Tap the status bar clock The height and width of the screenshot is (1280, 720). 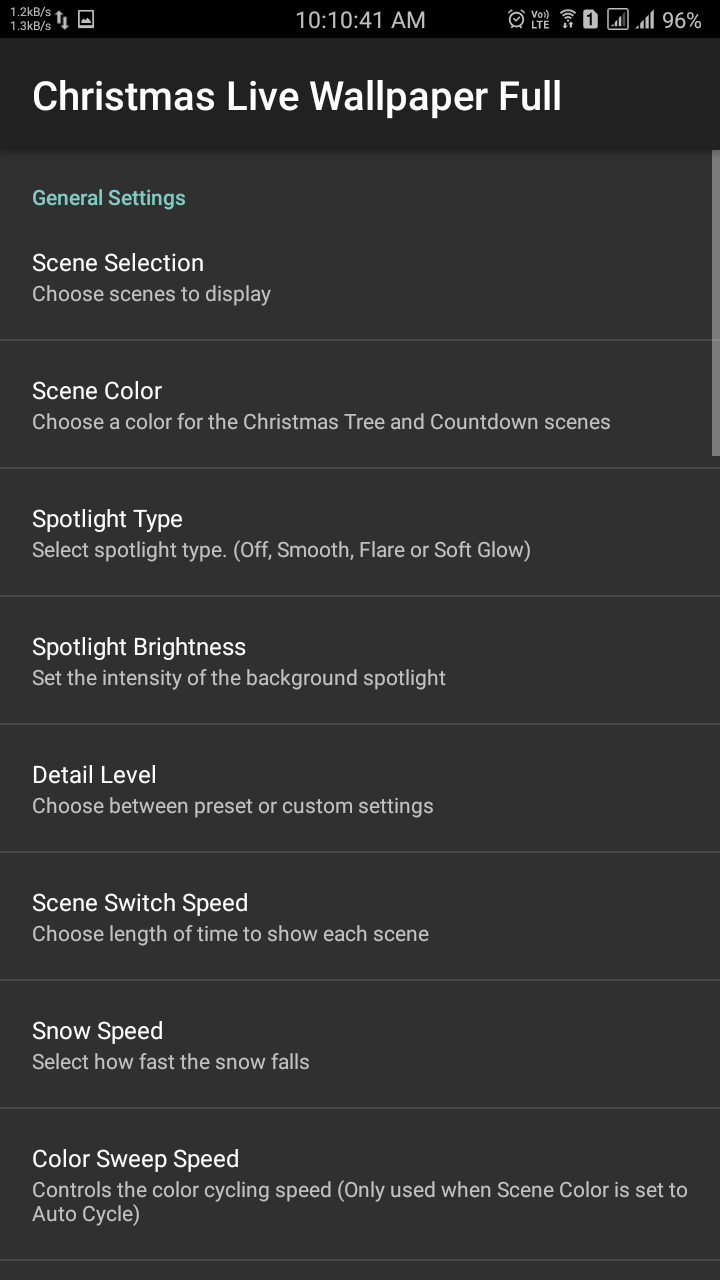(x=360, y=20)
